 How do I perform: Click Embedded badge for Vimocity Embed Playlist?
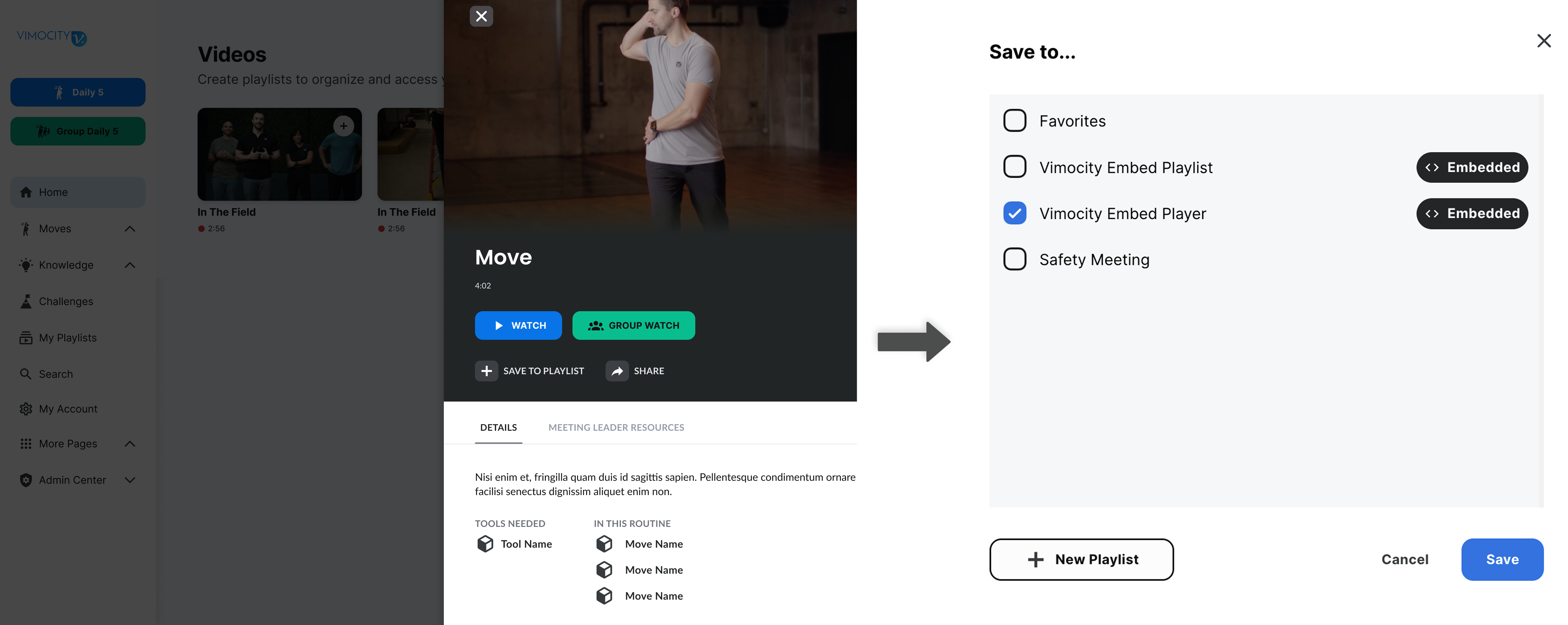pos(1472,167)
